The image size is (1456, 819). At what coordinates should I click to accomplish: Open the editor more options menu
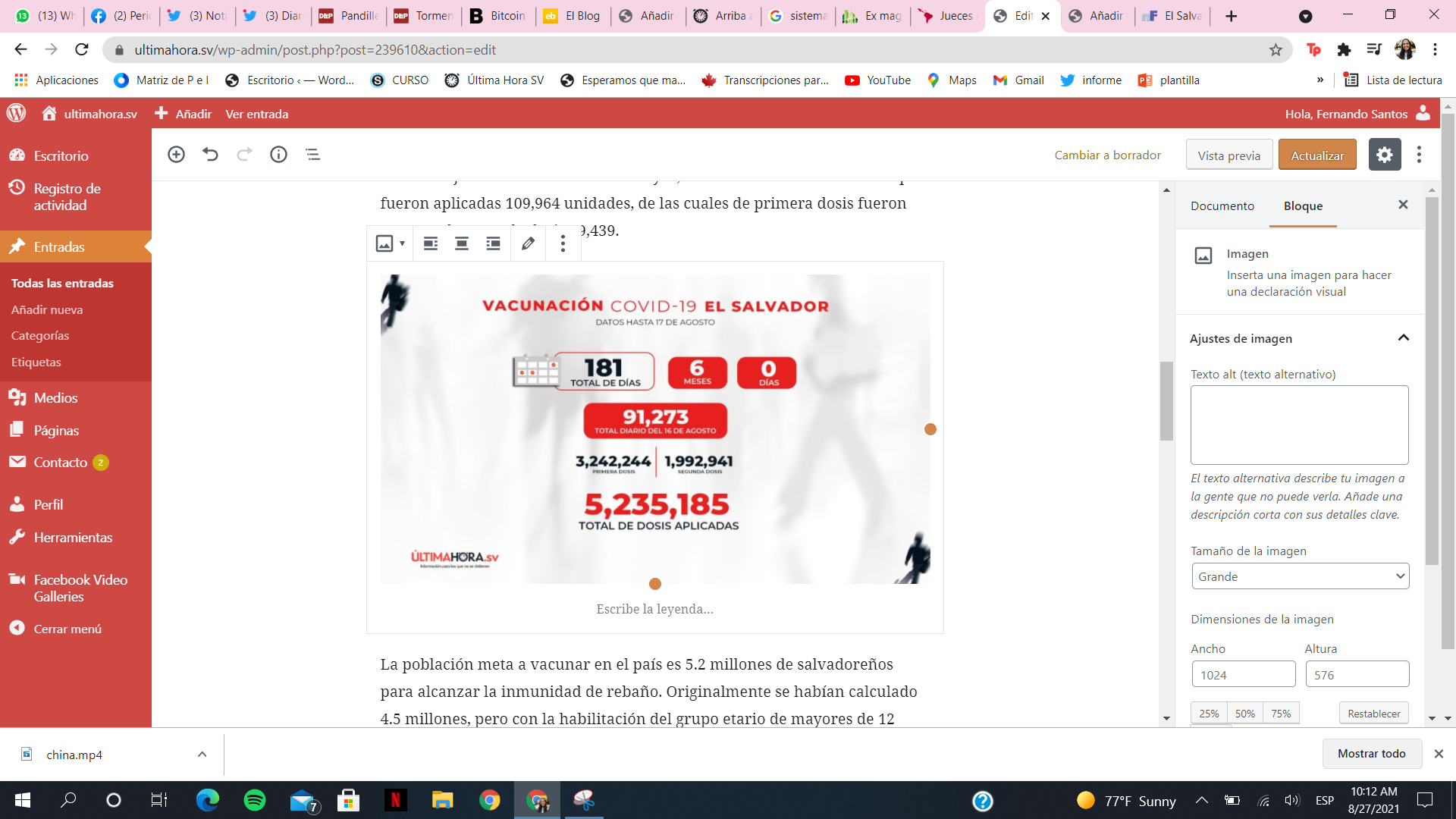(1419, 155)
